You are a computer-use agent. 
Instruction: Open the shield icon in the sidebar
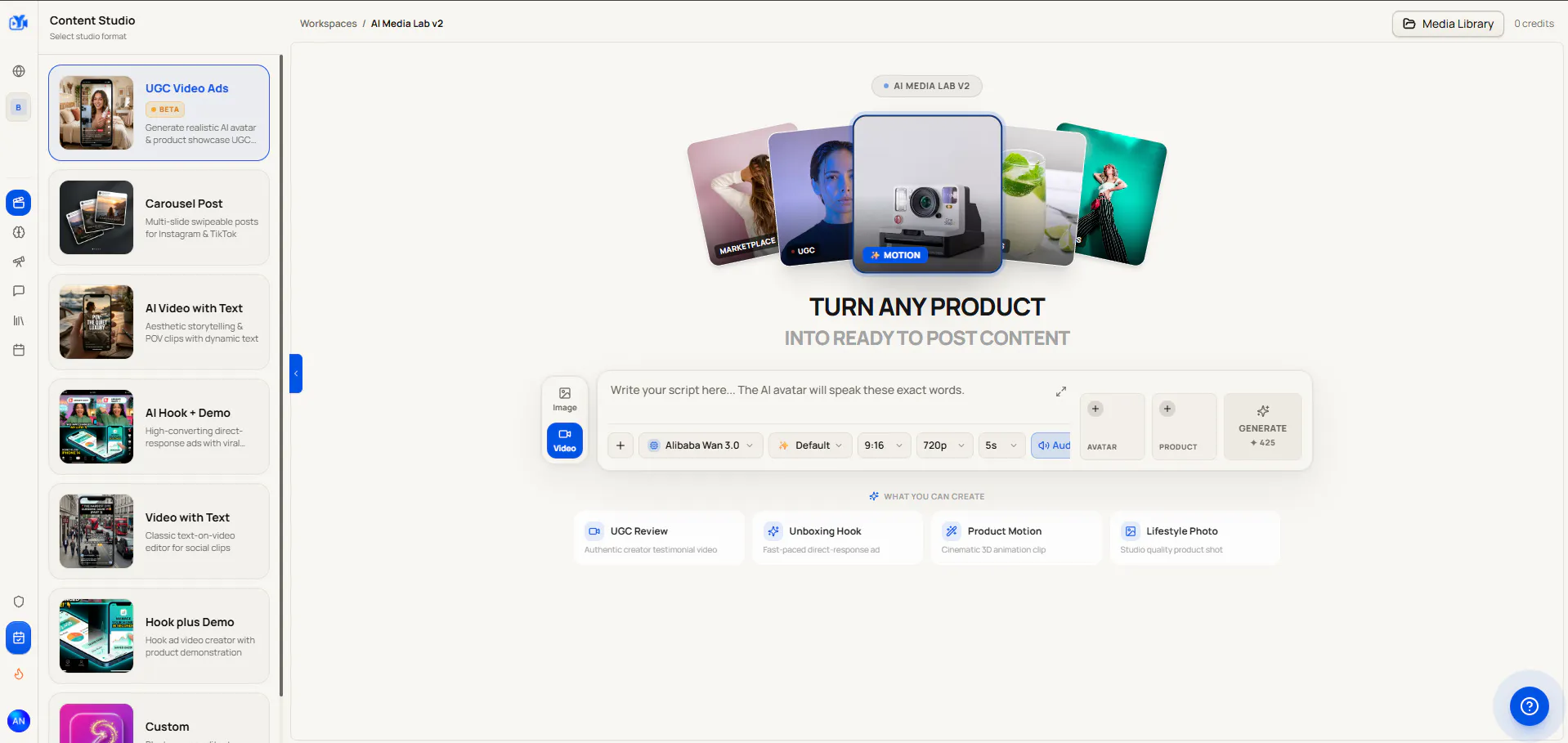tap(19, 602)
